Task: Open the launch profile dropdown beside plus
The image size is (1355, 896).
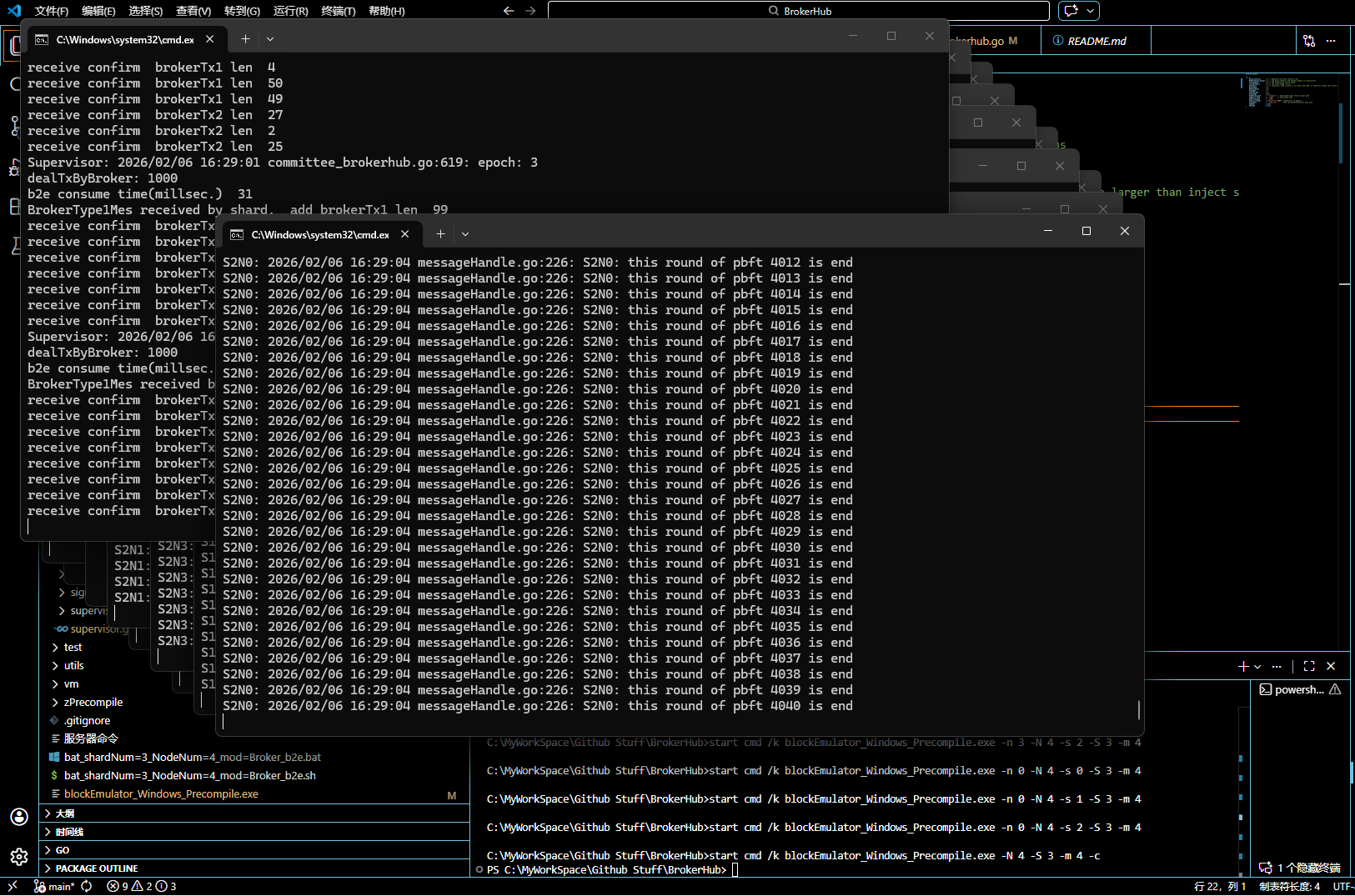Action: (1257, 667)
